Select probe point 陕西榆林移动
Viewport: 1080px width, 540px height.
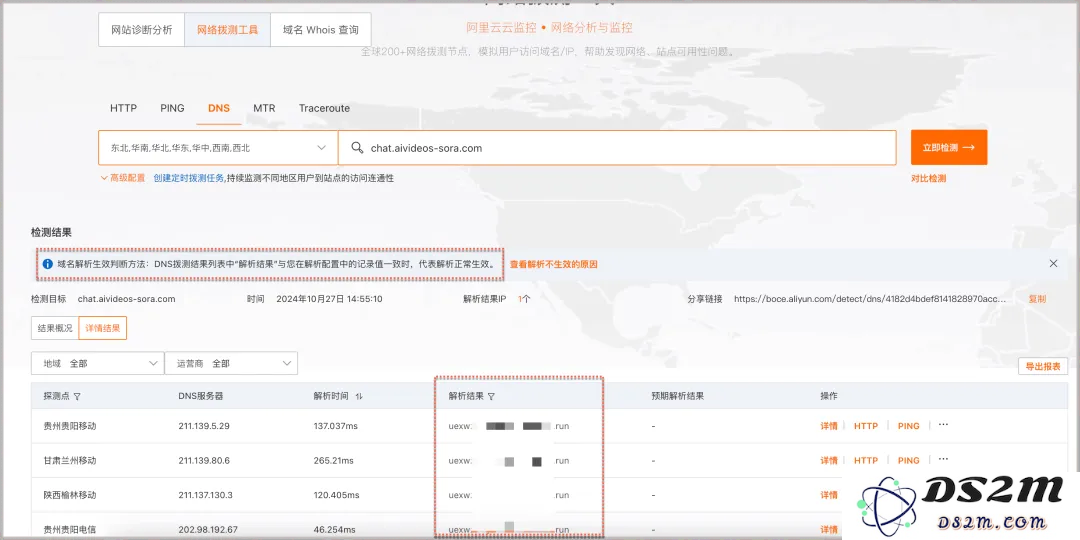(x=70, y=495)
